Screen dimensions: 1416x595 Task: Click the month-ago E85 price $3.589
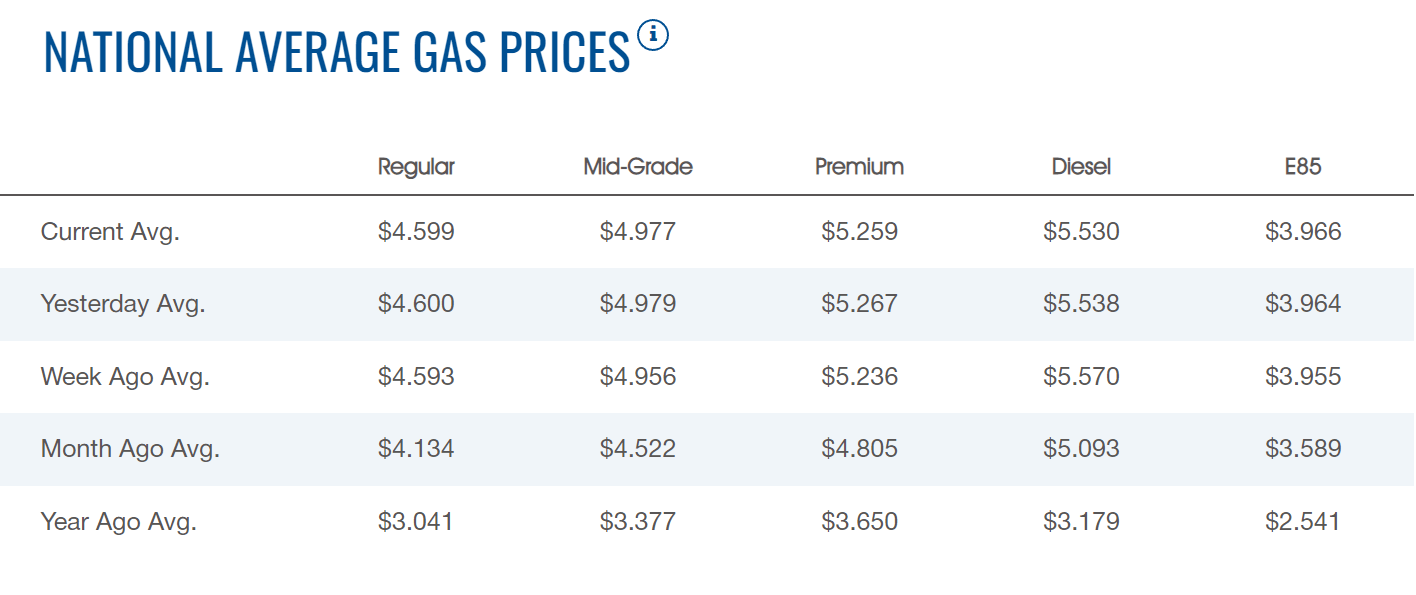1303,449
